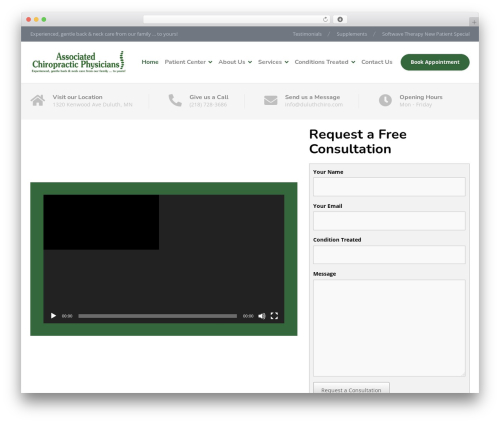Click the house icon beside Visit our Location
500x423 pixels.
coord(38,100)
